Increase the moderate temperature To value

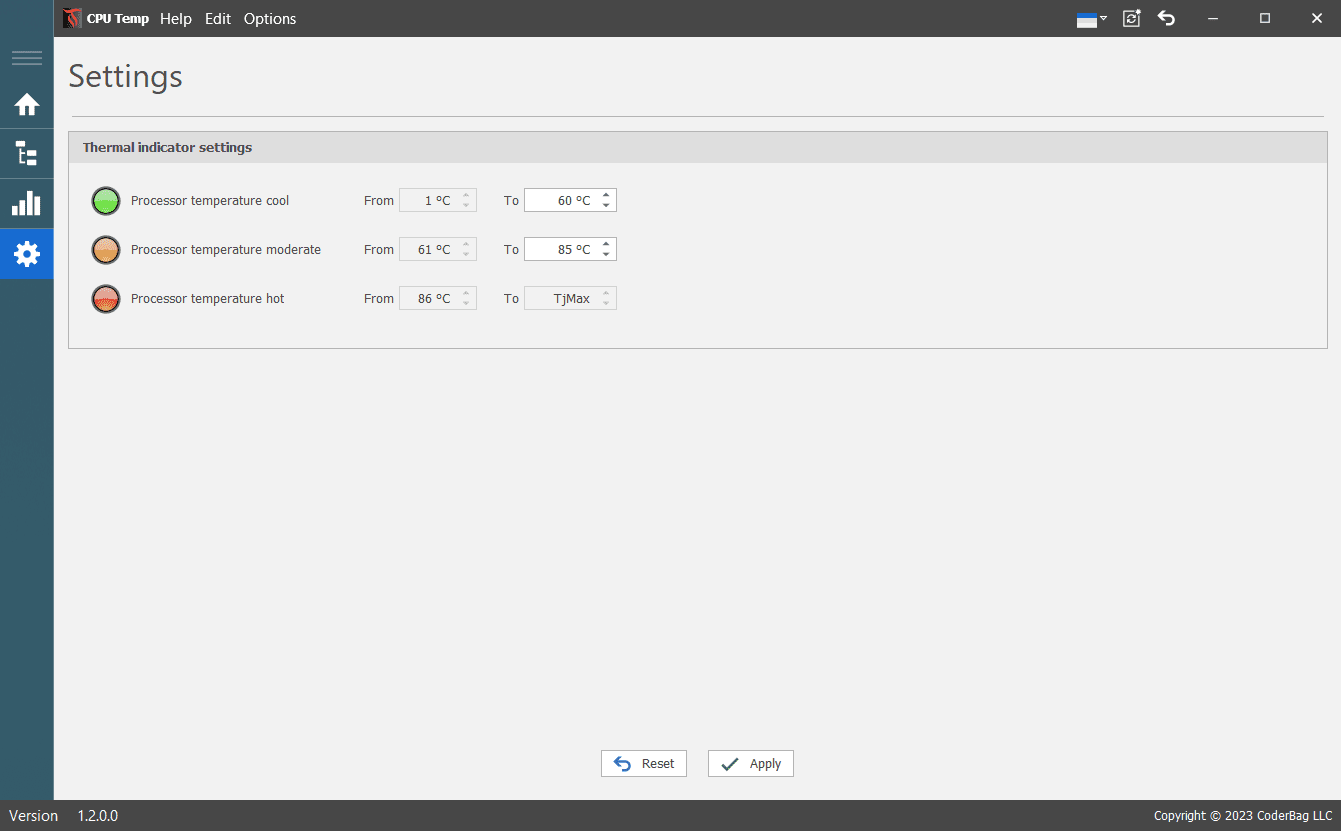[x=606, y=244]
